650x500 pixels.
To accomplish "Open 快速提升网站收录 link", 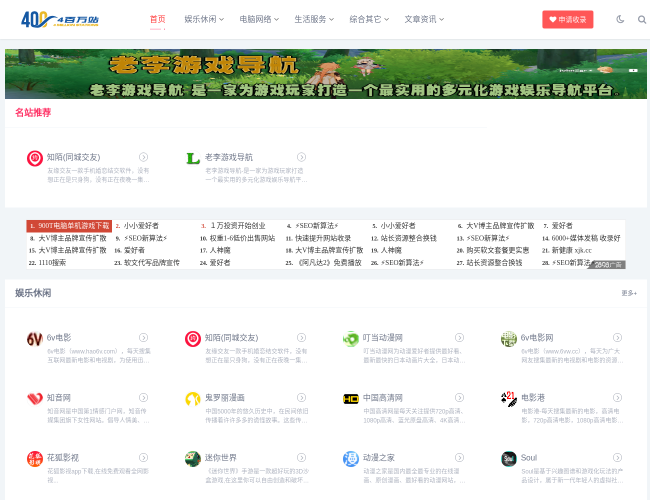I will 323,238.
